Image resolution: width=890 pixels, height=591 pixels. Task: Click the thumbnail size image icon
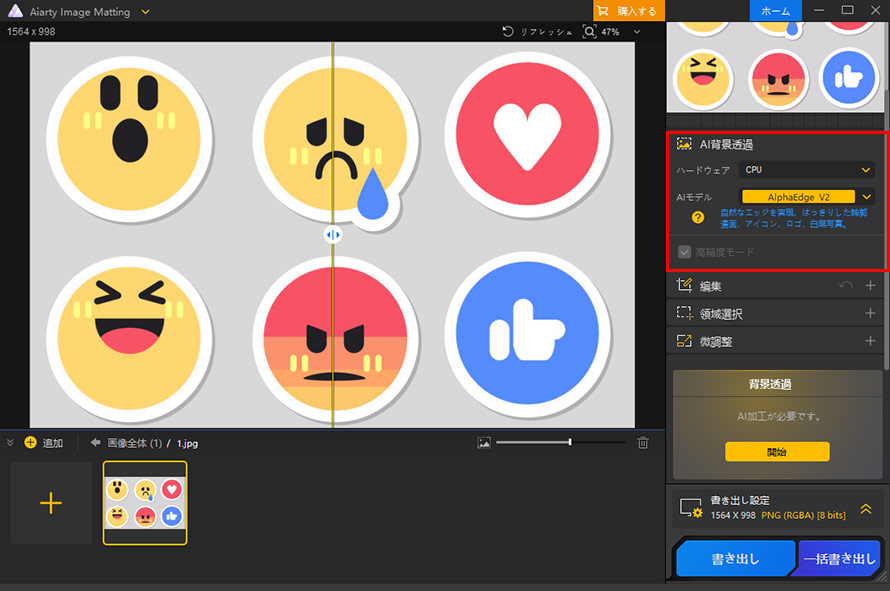point(484,443)
